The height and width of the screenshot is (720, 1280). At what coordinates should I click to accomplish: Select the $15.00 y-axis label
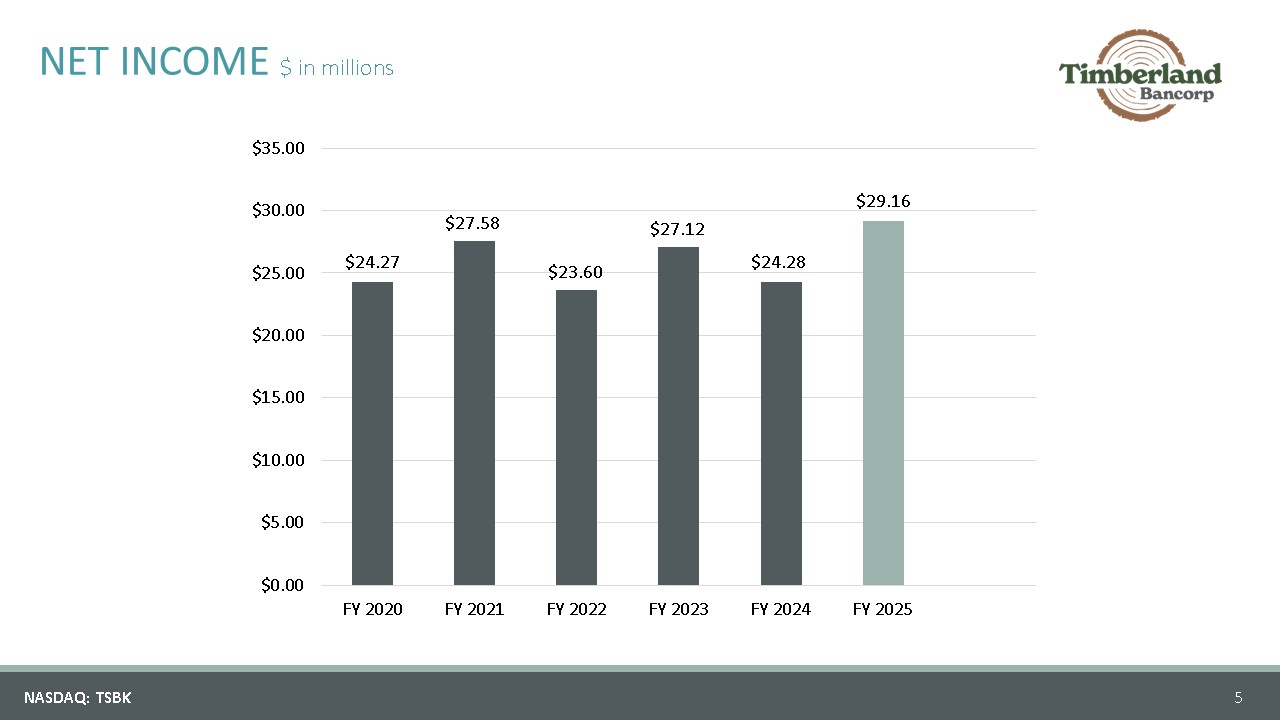(278, 397)
